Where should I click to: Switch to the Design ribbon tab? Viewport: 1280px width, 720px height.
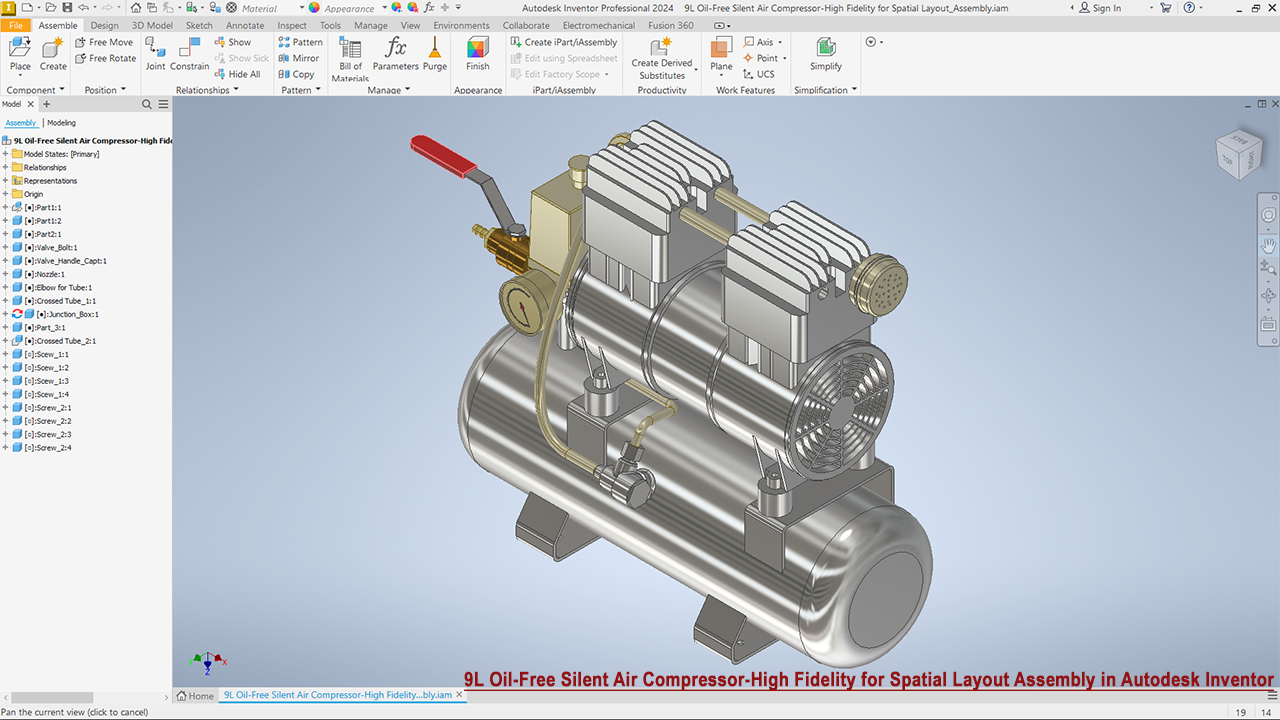(104, 25)
